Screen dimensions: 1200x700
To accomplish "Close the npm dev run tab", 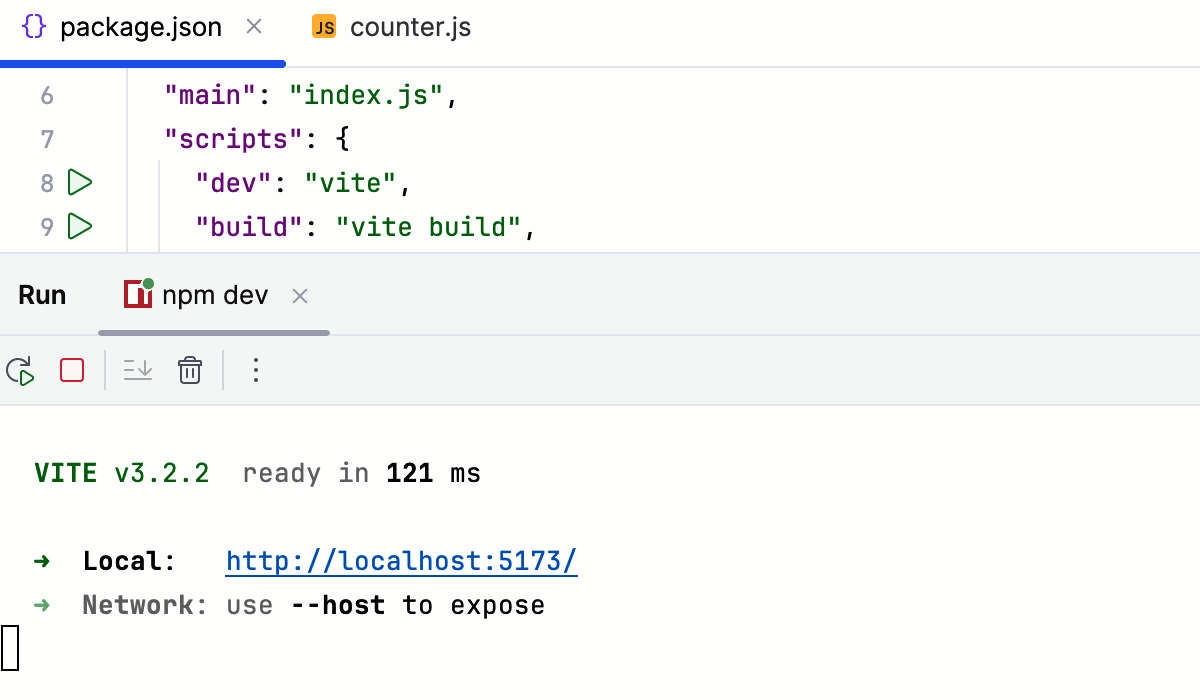I will pos(299,295).
